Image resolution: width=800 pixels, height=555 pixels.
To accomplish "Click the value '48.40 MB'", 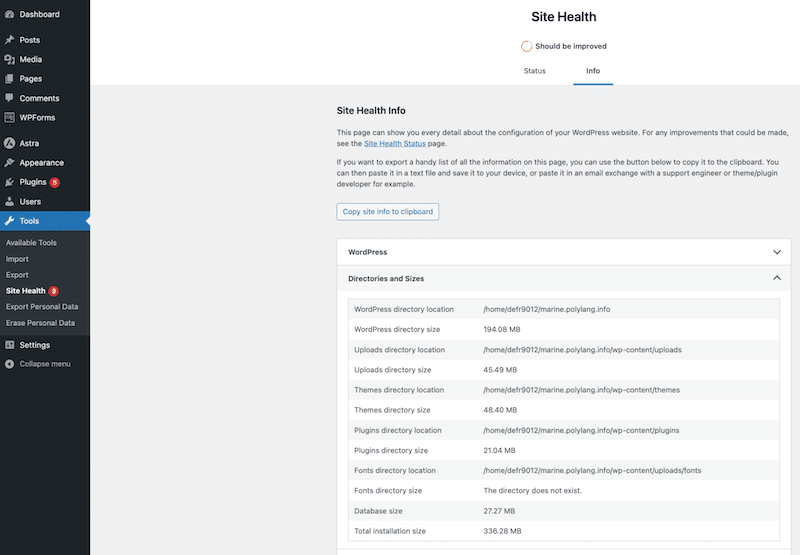I will [500, 410].
